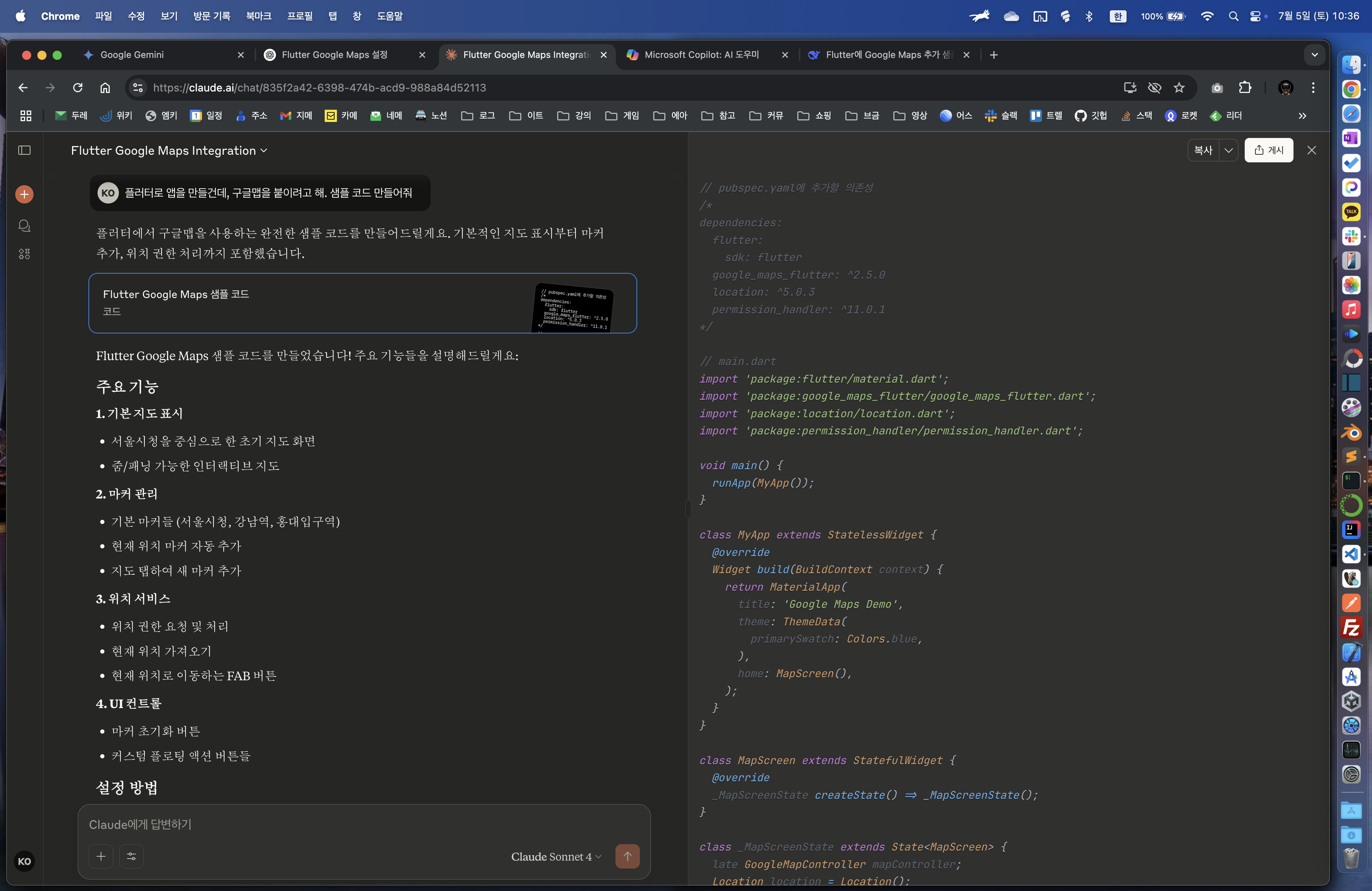Open the tools settings icon in composer
Image resolution: width=1372 pixels, height=891 pixels.
click(x=131, y=856)
